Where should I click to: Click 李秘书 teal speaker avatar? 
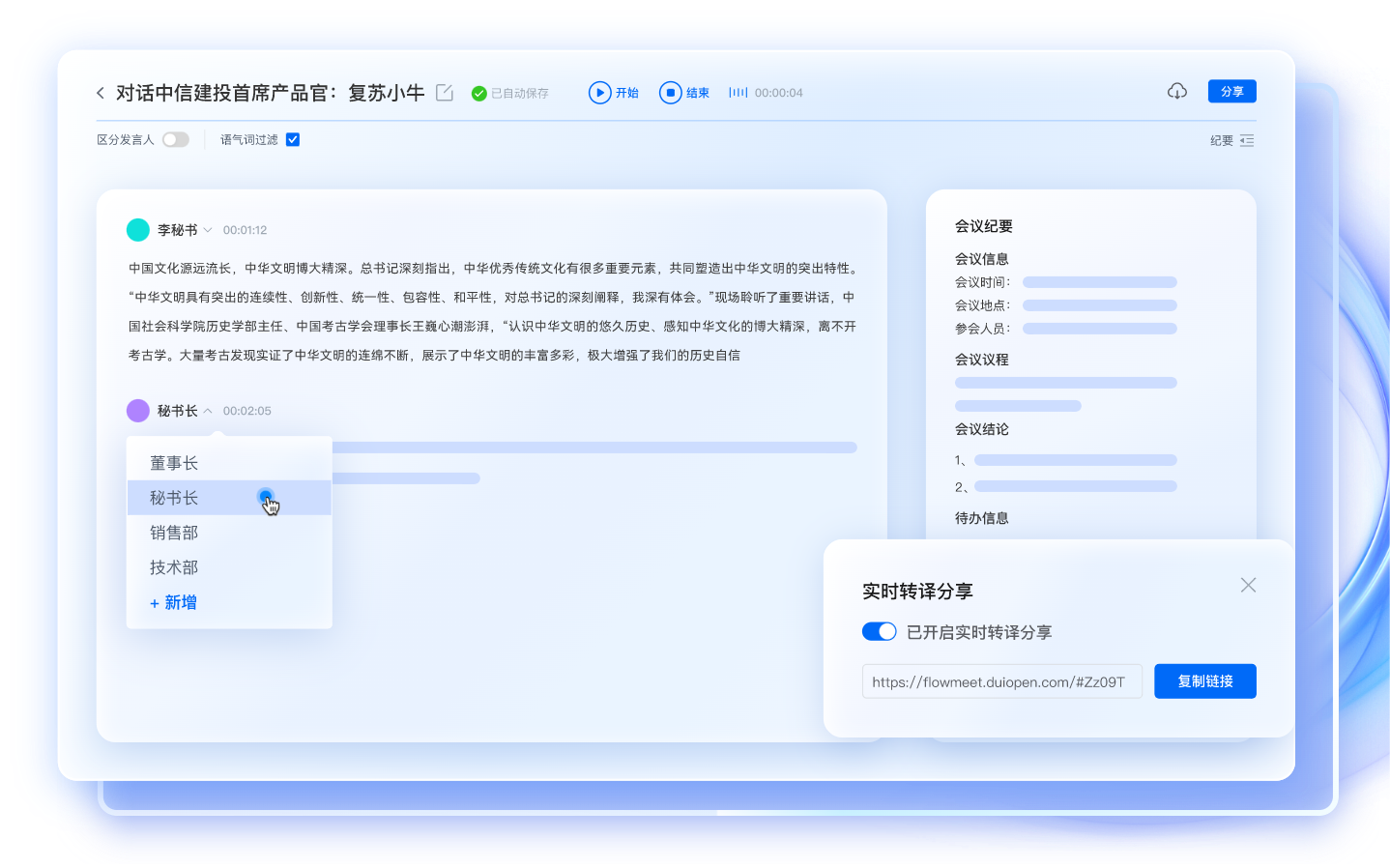138,230
